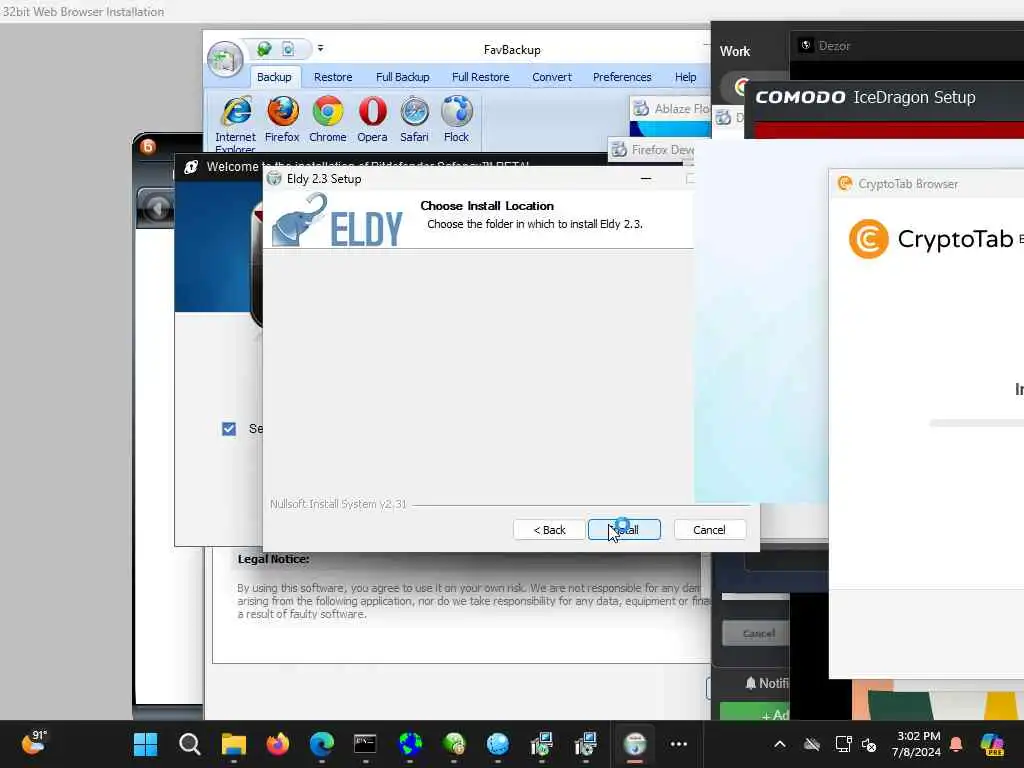Click the document quick-access icon in FavBackup
This screenshot has width=1024, height=768.
pos(288,49)
